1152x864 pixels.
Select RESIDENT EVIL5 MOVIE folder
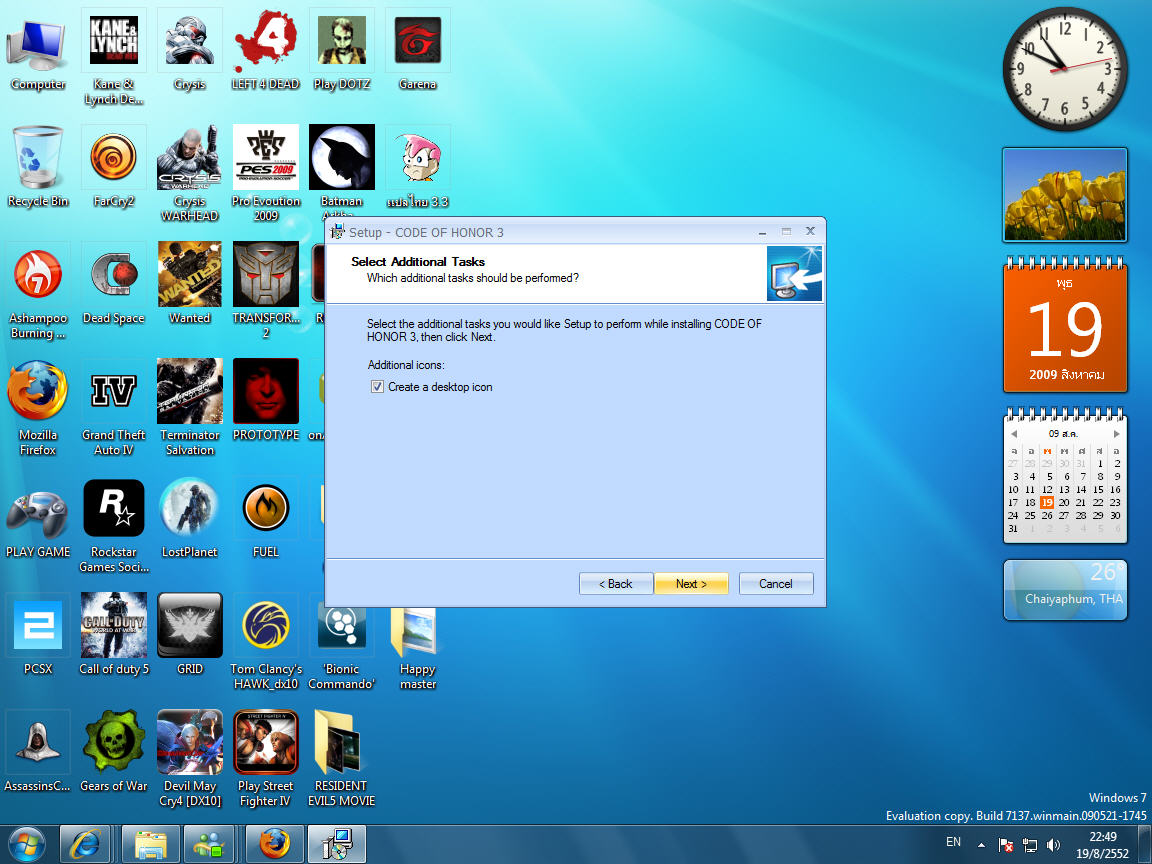pos(342,760)
